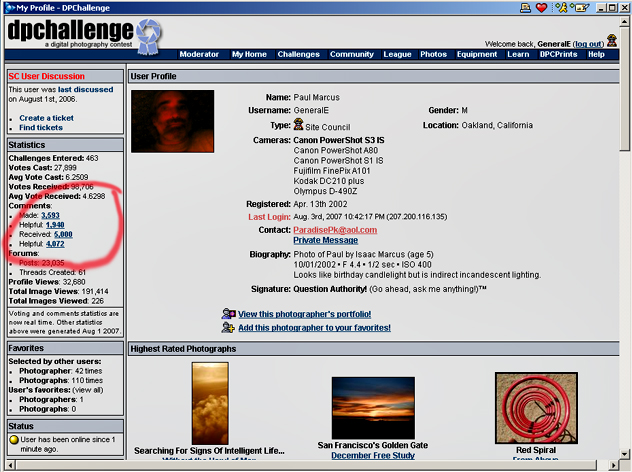Click the horizontal scrollbar left arrow
The image size is (632, 472).
[x=10, y=465]
